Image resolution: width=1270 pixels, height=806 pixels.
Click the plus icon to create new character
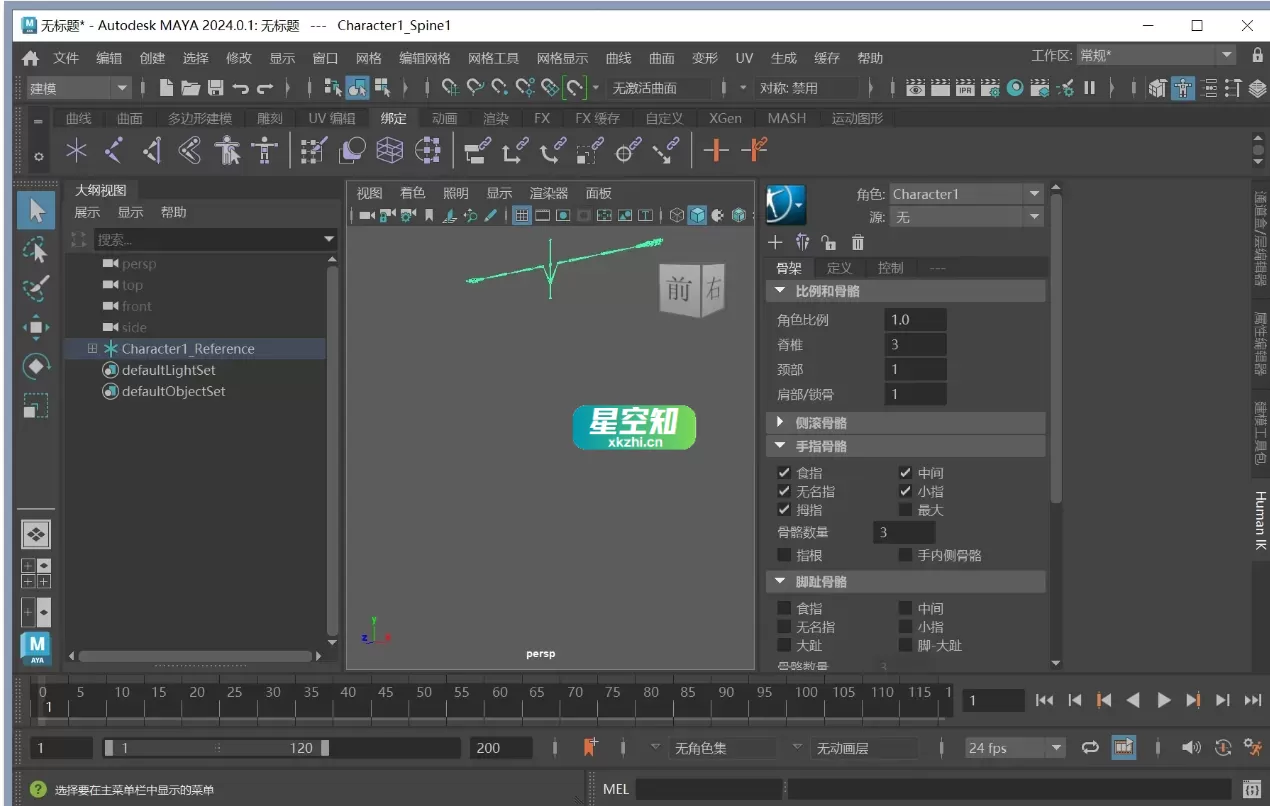[775, 242]
